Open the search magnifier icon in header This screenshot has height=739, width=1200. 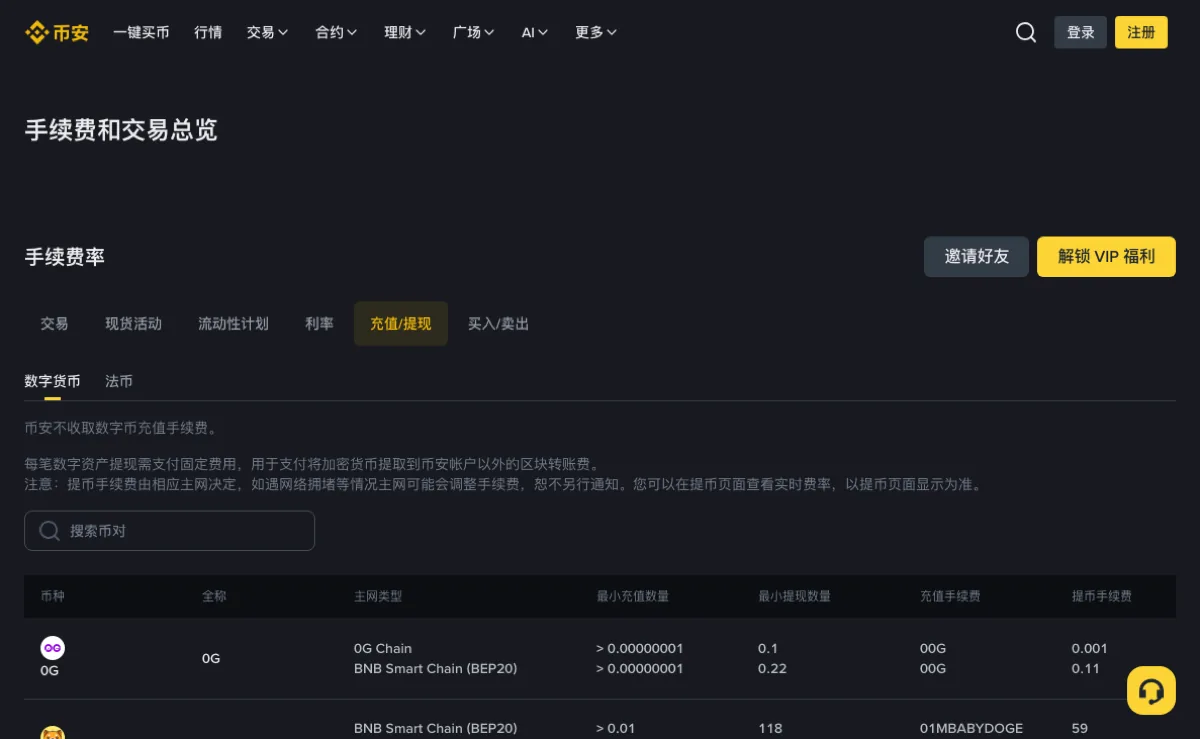tap(1026, 32)
